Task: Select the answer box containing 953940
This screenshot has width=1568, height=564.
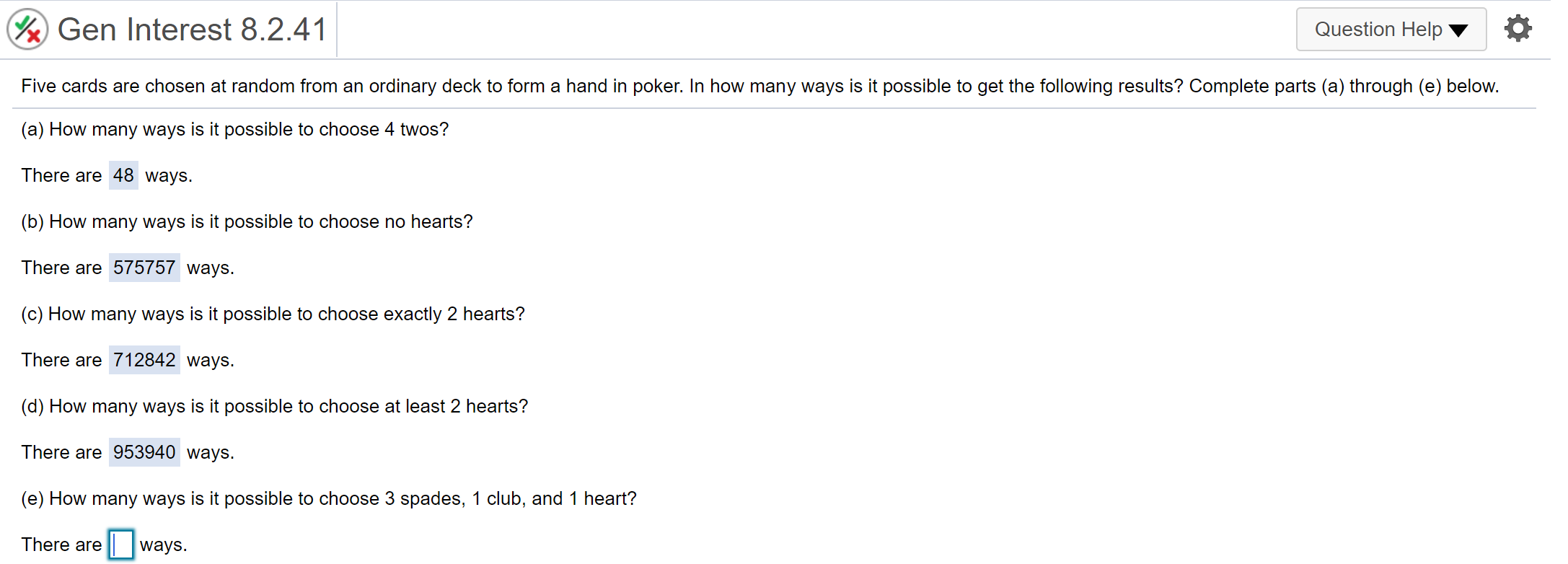Action: tap(144, 452)
